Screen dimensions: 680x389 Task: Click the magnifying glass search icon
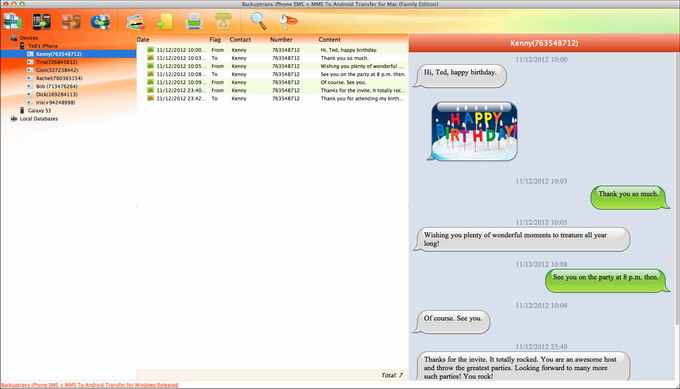[x=259, y=21]
